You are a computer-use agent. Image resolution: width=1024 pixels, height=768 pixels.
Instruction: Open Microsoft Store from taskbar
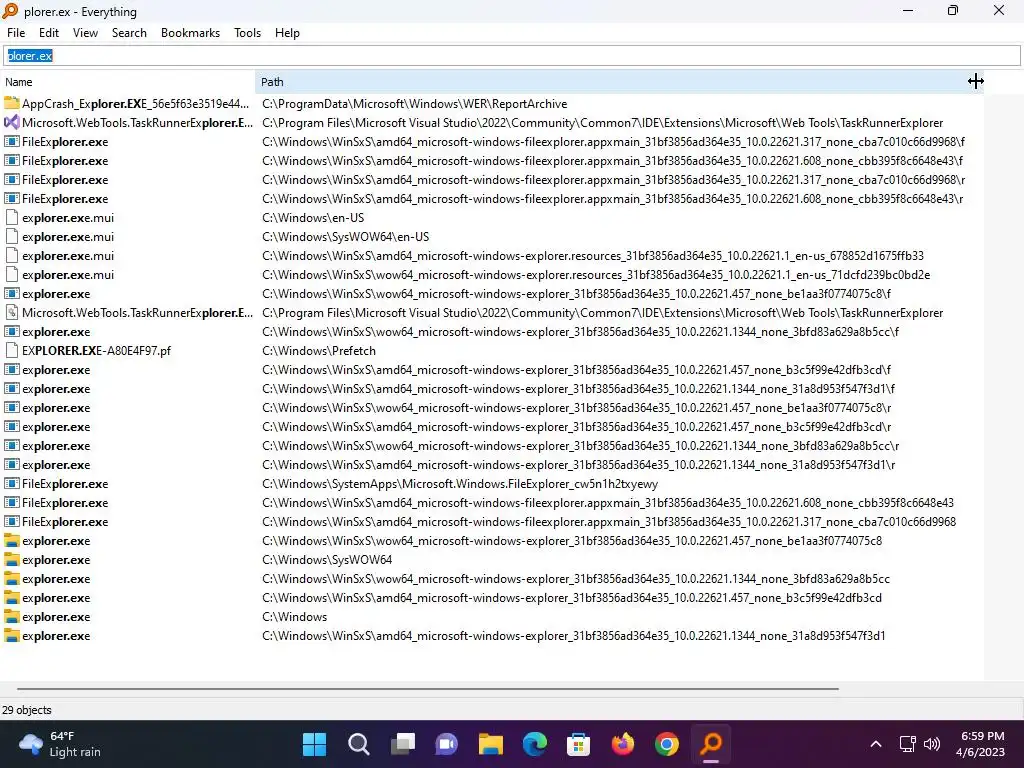[579, 744]
